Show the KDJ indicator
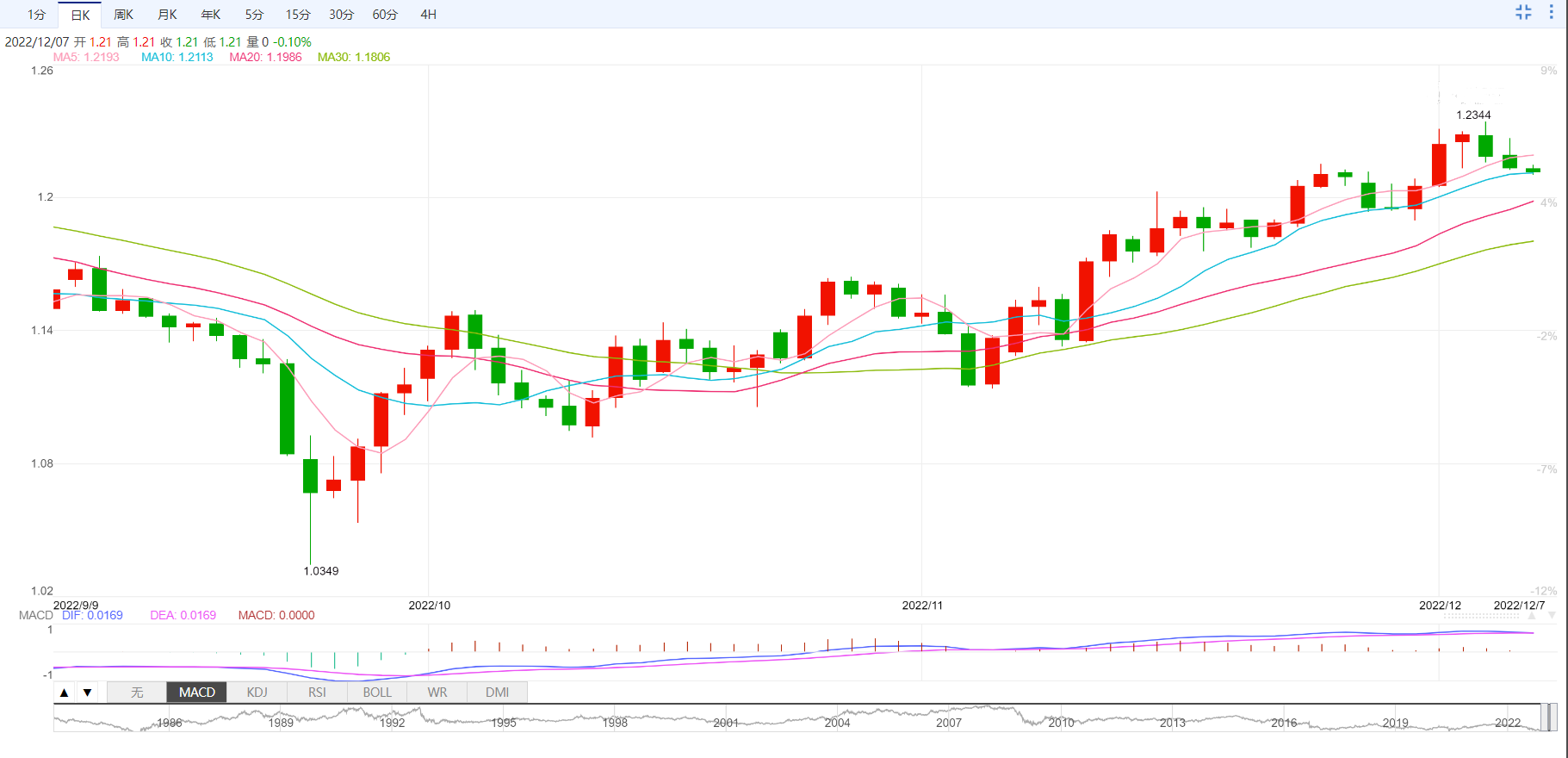Image resolution: width=1568 pixels, height=758 pixels. [257, 693]
